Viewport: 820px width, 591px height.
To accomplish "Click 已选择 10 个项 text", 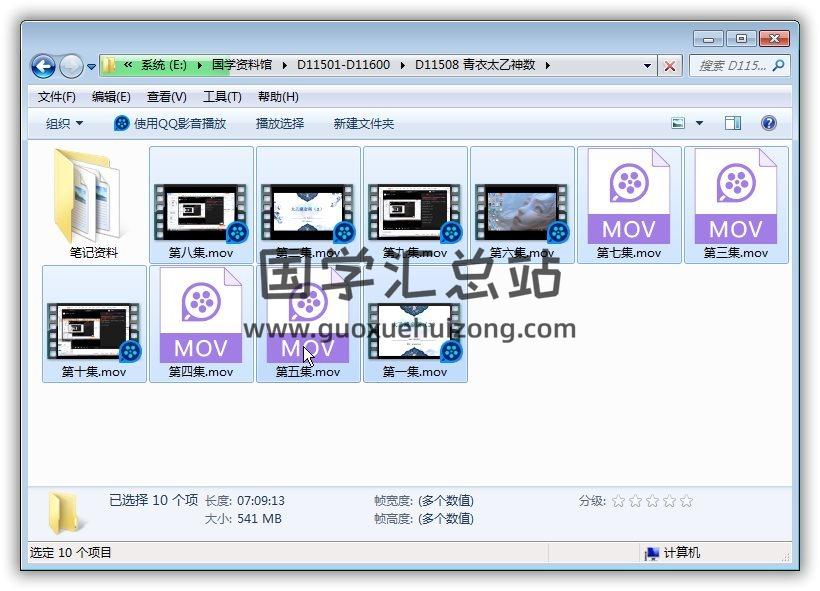I will (153, 501).
